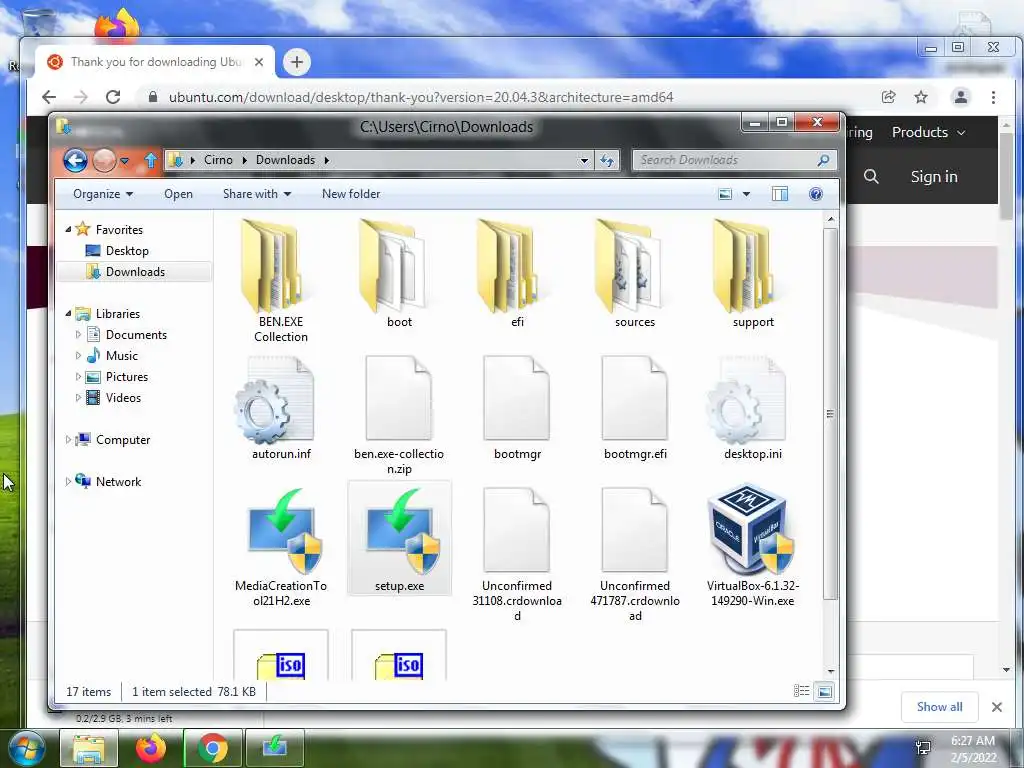Open the sources folder
Image resolution: width=1024 pixels, height=768 pixels.
click(x=635, y=274)
